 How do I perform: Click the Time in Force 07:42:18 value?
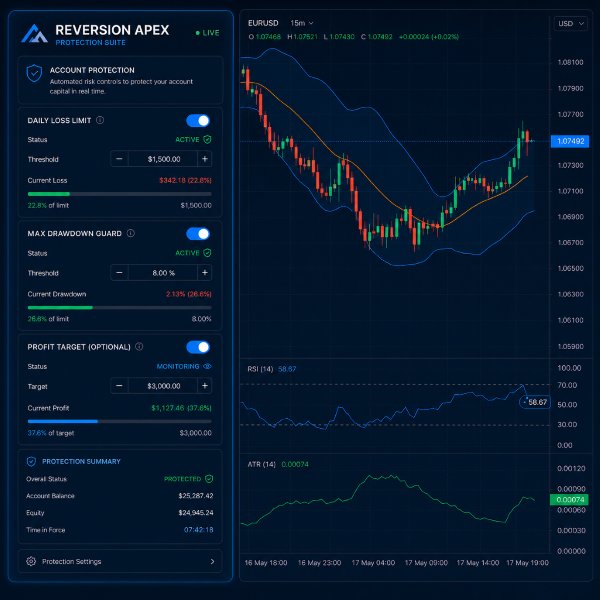coord(199,530)
